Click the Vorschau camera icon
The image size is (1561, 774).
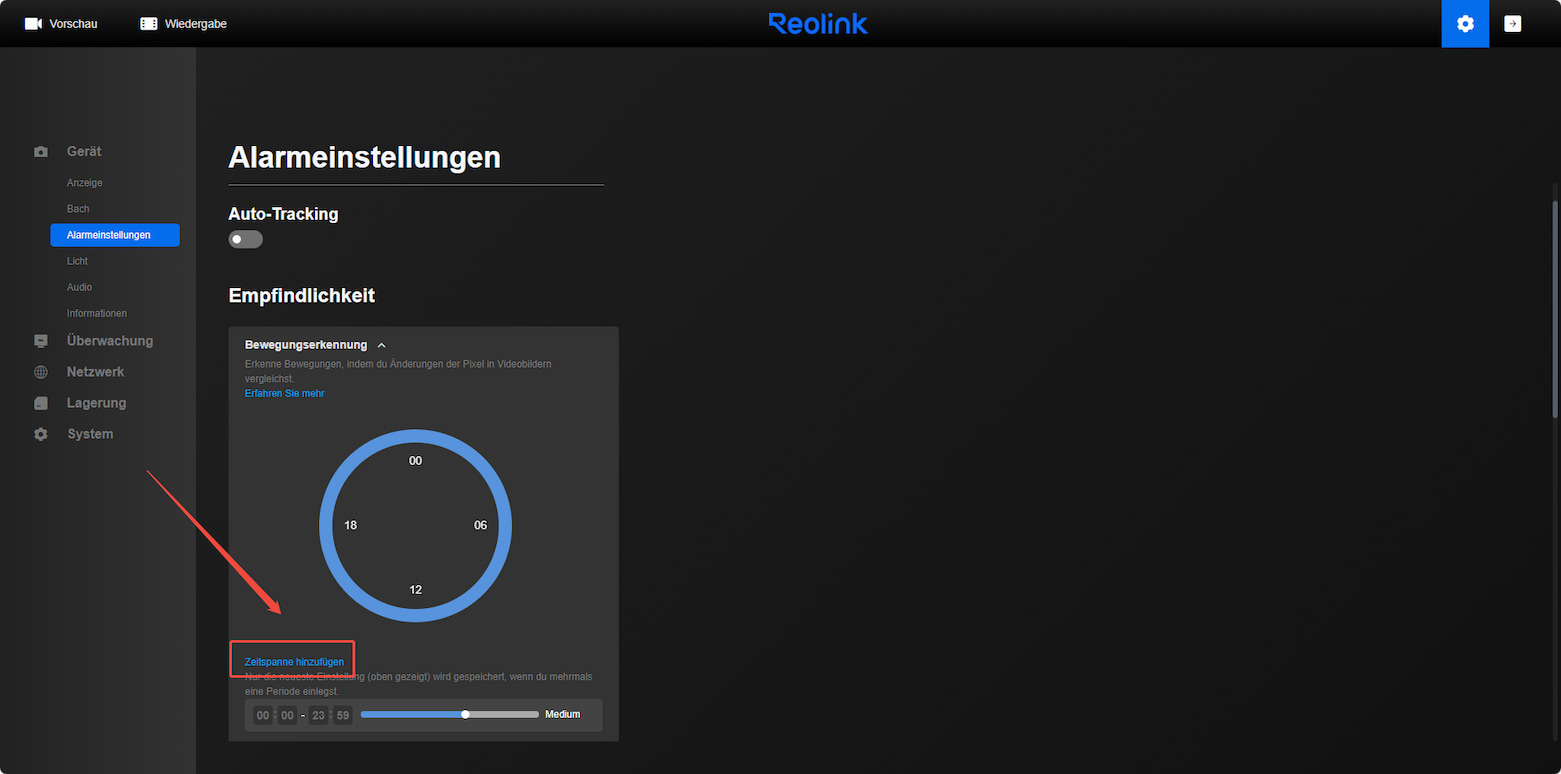pos(34,23)
